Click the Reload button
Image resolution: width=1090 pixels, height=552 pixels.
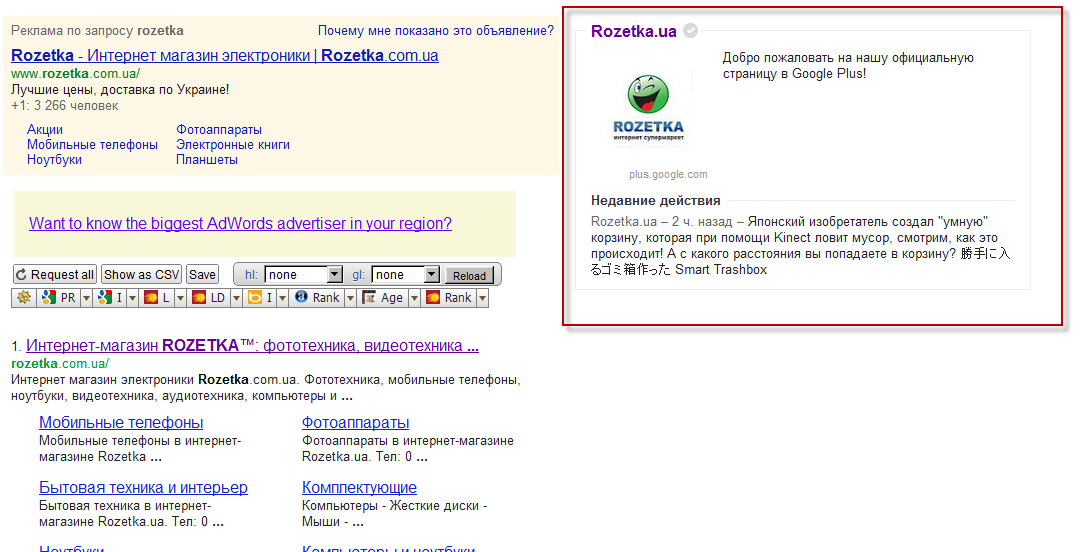coord(469,275)
